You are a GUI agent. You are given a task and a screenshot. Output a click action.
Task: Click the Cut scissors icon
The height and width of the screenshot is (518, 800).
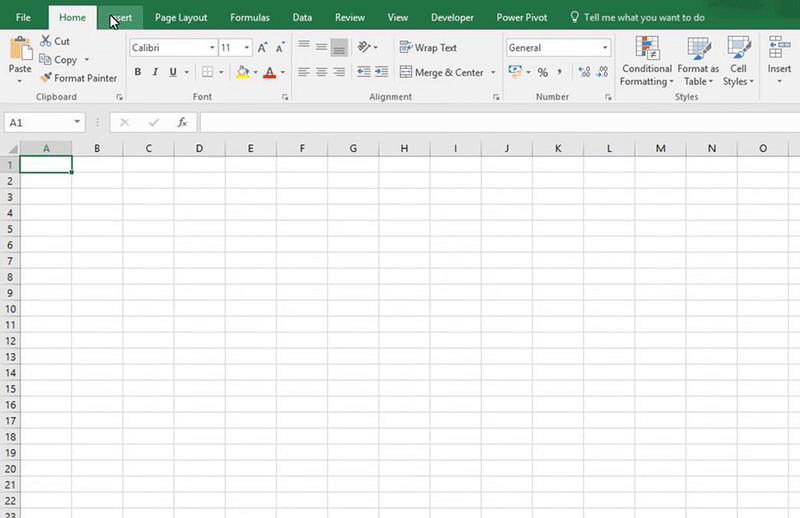pos(46,41)
